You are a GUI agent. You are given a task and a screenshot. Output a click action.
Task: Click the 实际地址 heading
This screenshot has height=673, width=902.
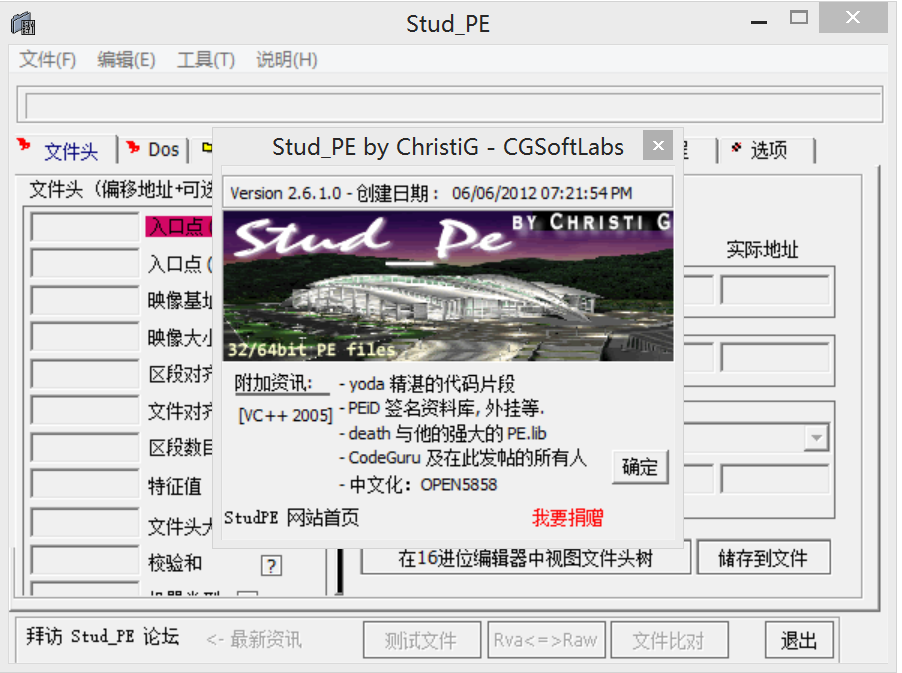[762, 250]
